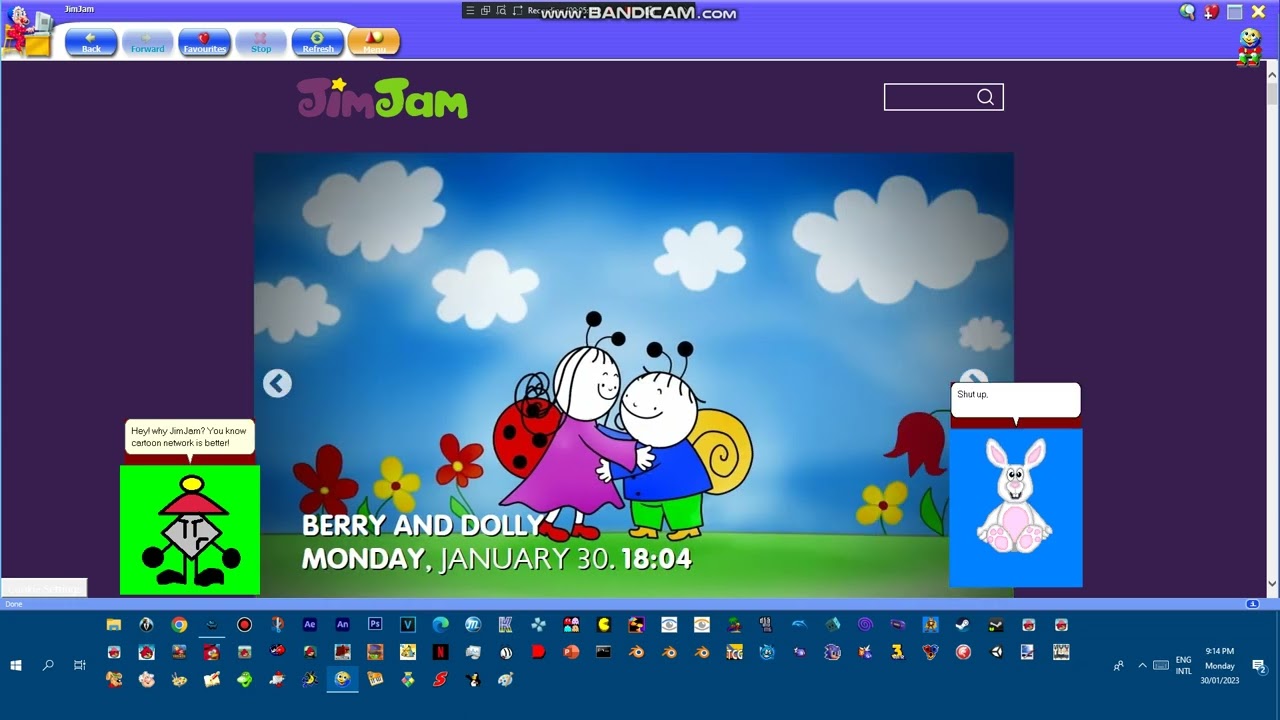Click the active smiley browser taskbar icon
Image resolution: width=1280 pixels, height=720 pixels.
pyautogui.click(x=342, y=679)
